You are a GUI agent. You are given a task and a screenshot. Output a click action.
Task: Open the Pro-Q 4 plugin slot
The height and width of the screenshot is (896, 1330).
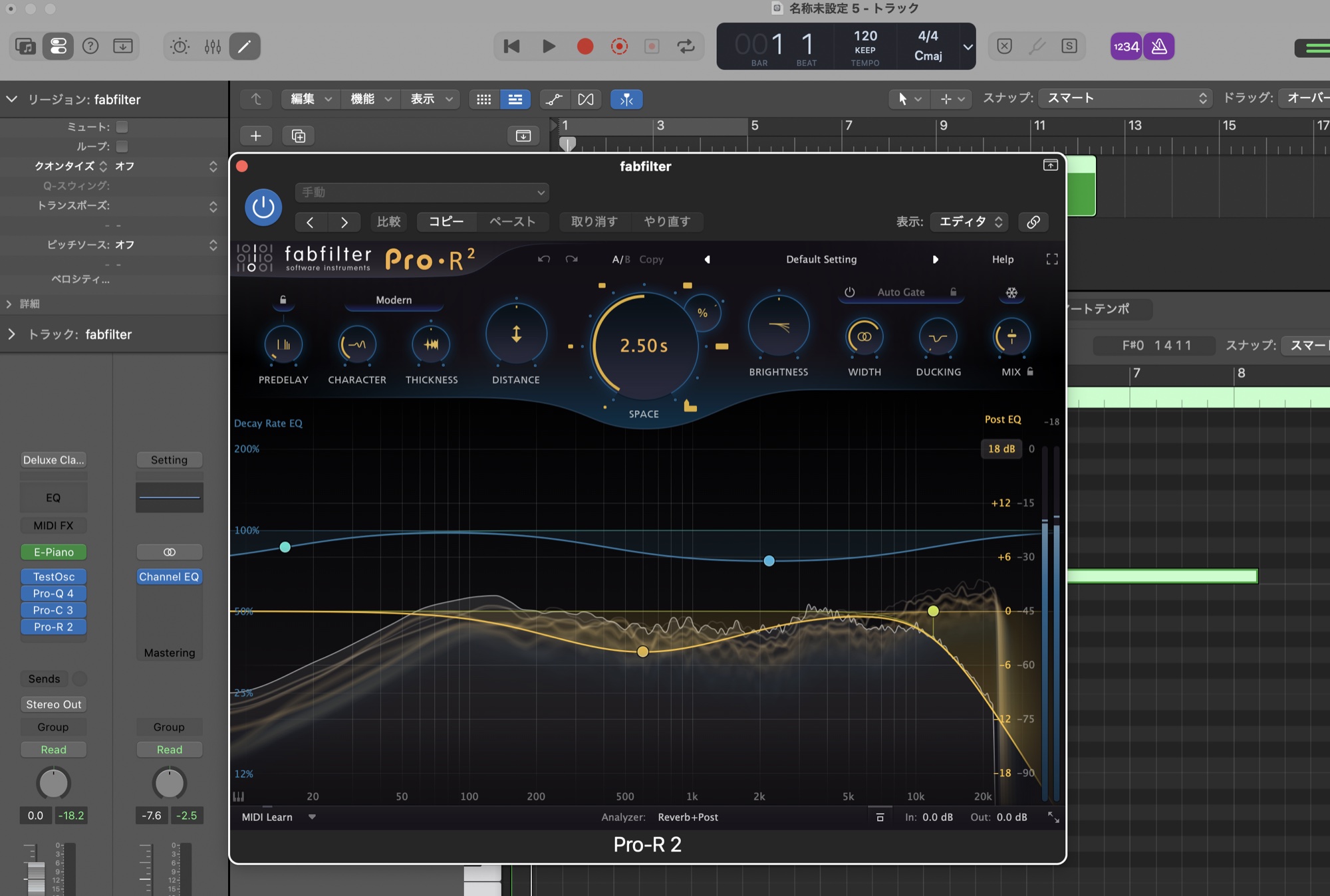(53, 593)
